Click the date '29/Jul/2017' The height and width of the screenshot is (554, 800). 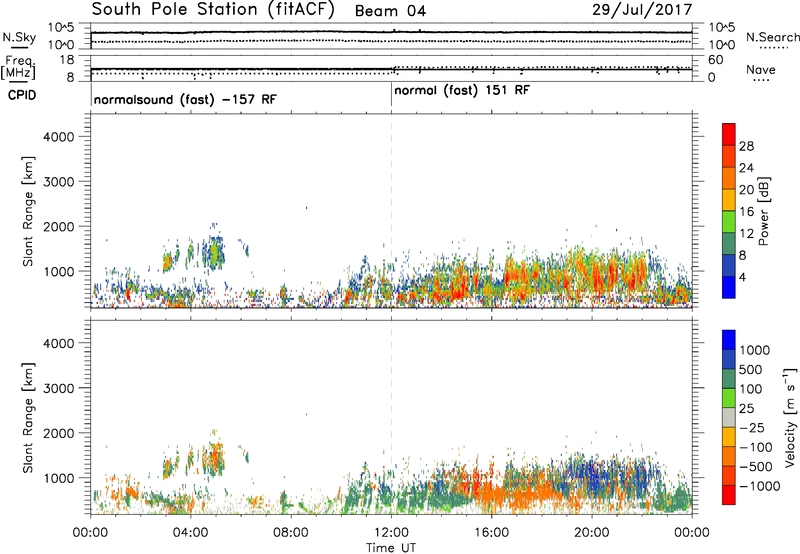642,10
